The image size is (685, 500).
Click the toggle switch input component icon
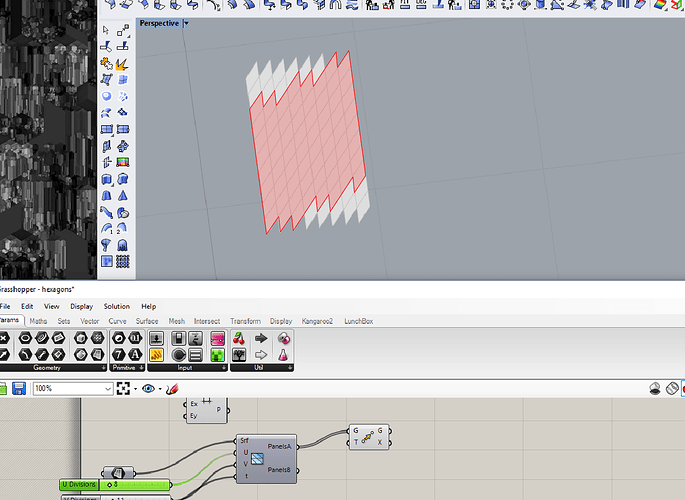pos(178,338)
